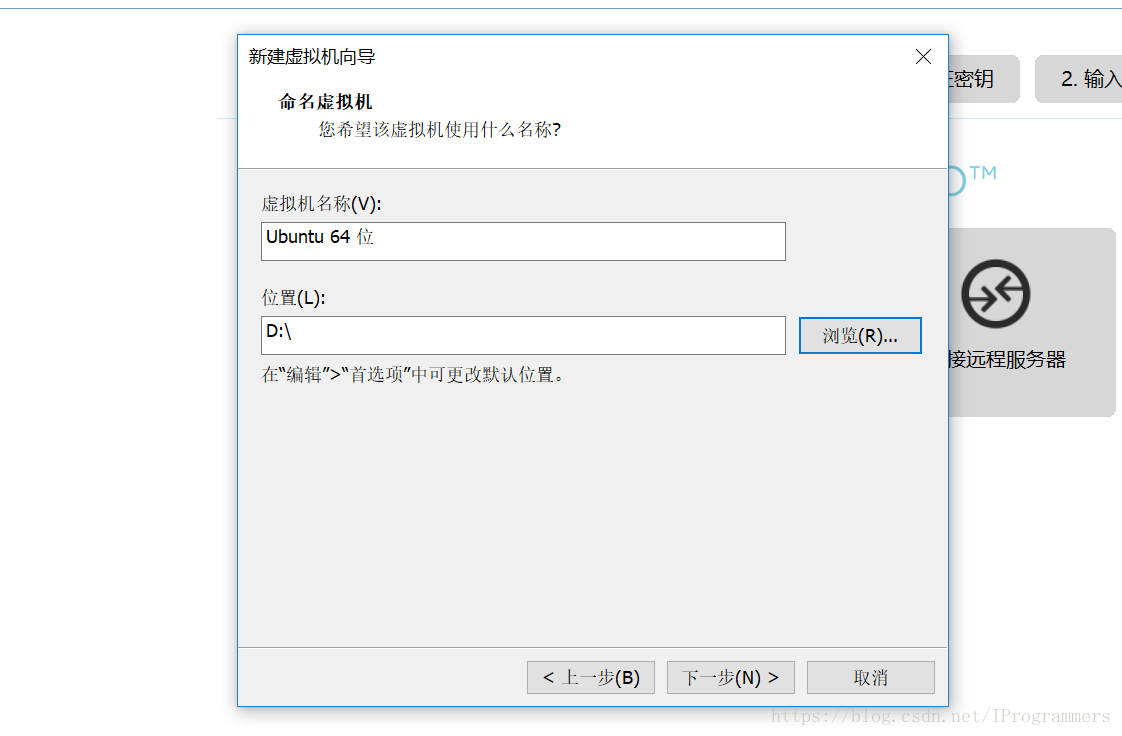Focus the 虚拟机名称 text field

tap(523, 241)
